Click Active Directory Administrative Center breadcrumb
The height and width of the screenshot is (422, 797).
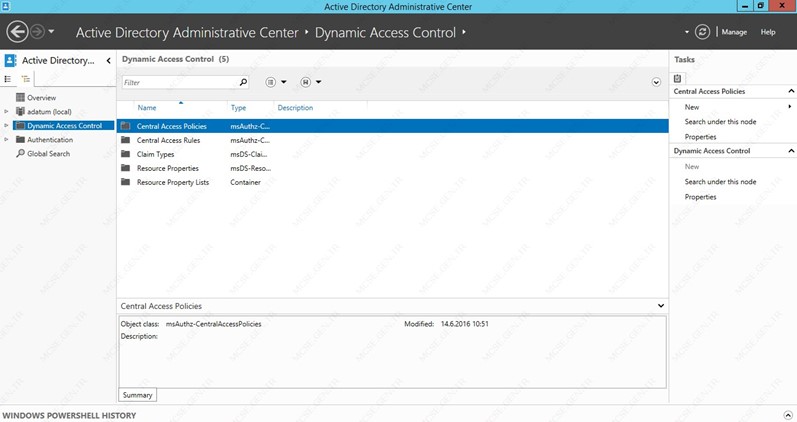187,33
